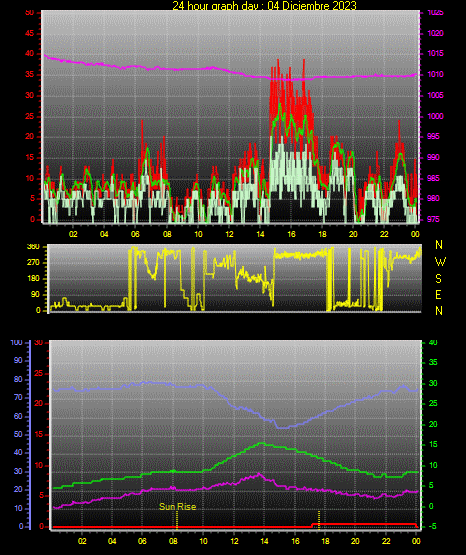Image resolution: width=466 pixels, height=555 pixels.
Task: Click the 24 hour graph title text
Action: click(x=264, y=6)
